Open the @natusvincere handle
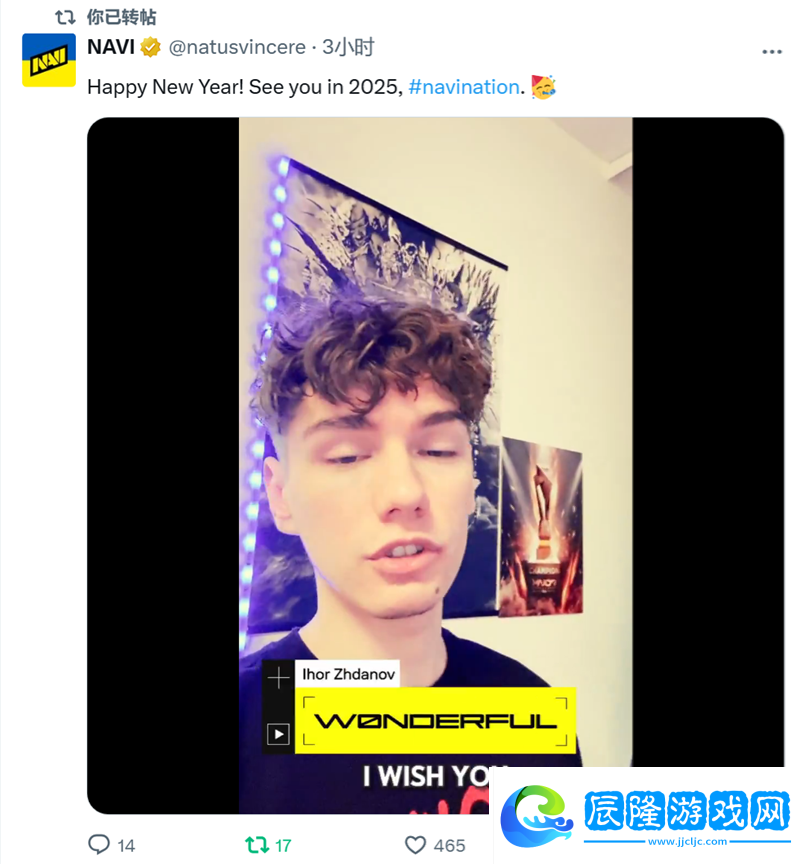The width and height of the screenshot is (800, 864). [x=237, y=47]
